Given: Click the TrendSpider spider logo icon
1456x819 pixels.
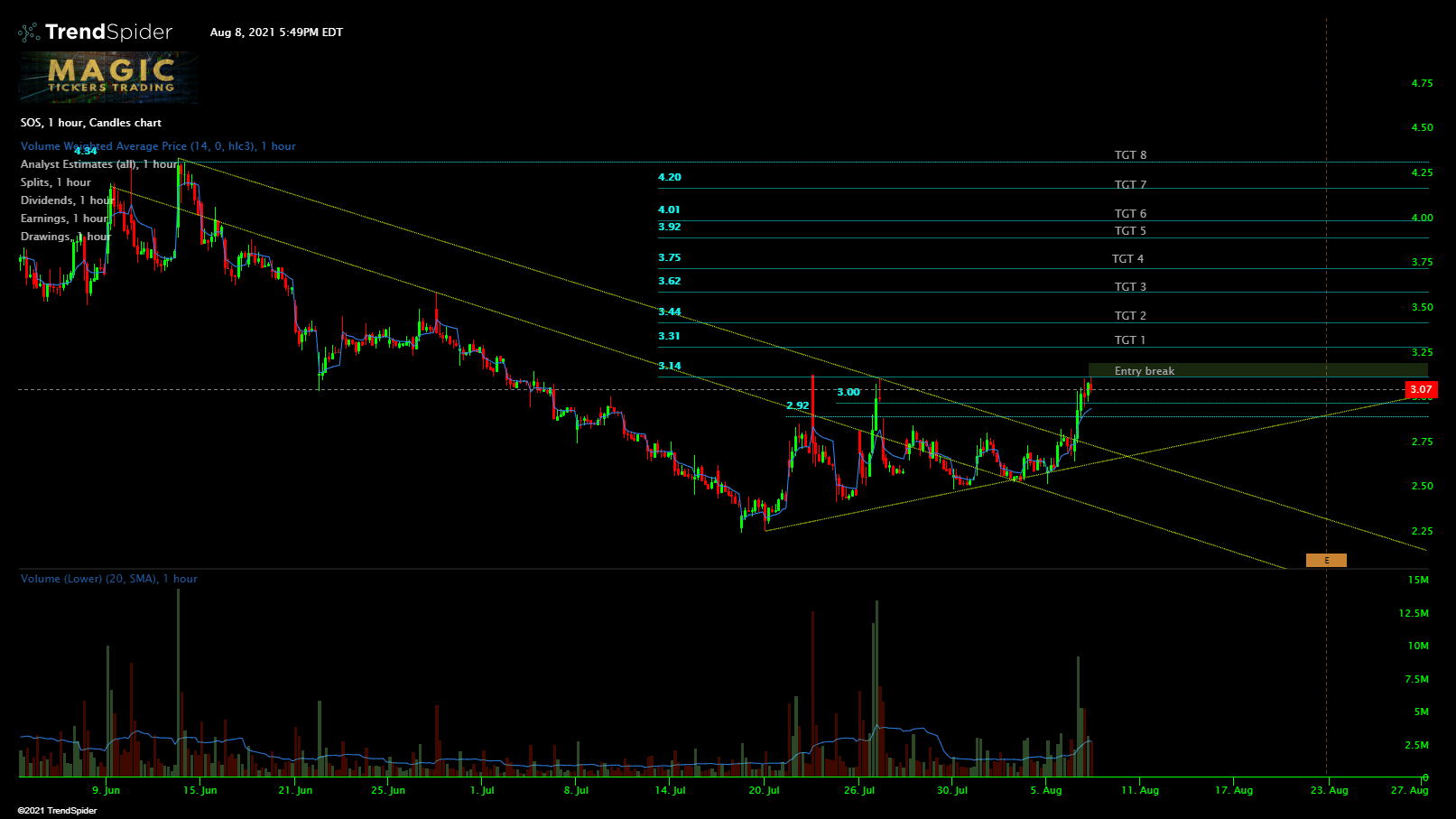Looking at the screenshot, I should point(29,33).
